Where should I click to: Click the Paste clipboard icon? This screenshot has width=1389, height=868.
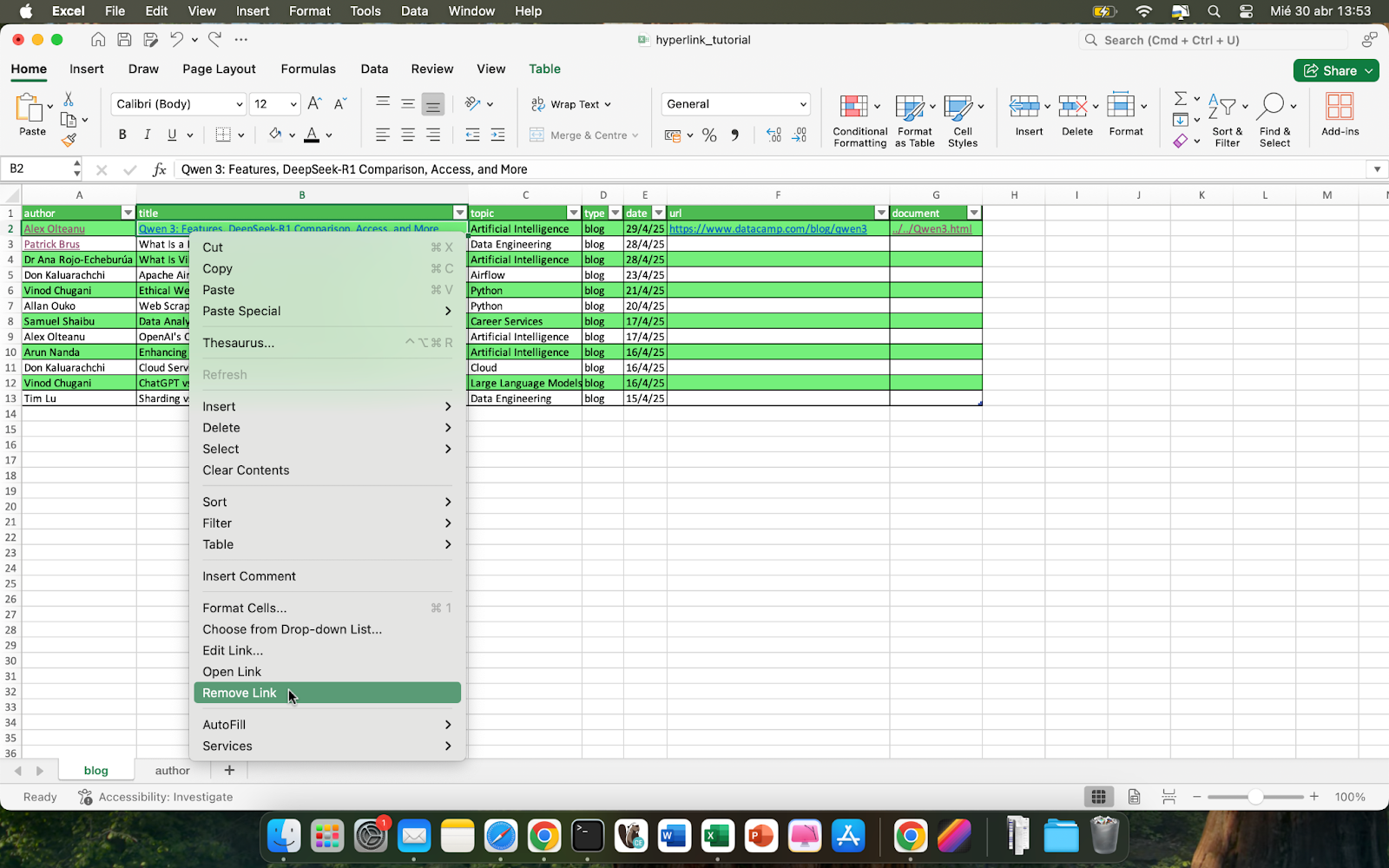click(x=29, y=108)
